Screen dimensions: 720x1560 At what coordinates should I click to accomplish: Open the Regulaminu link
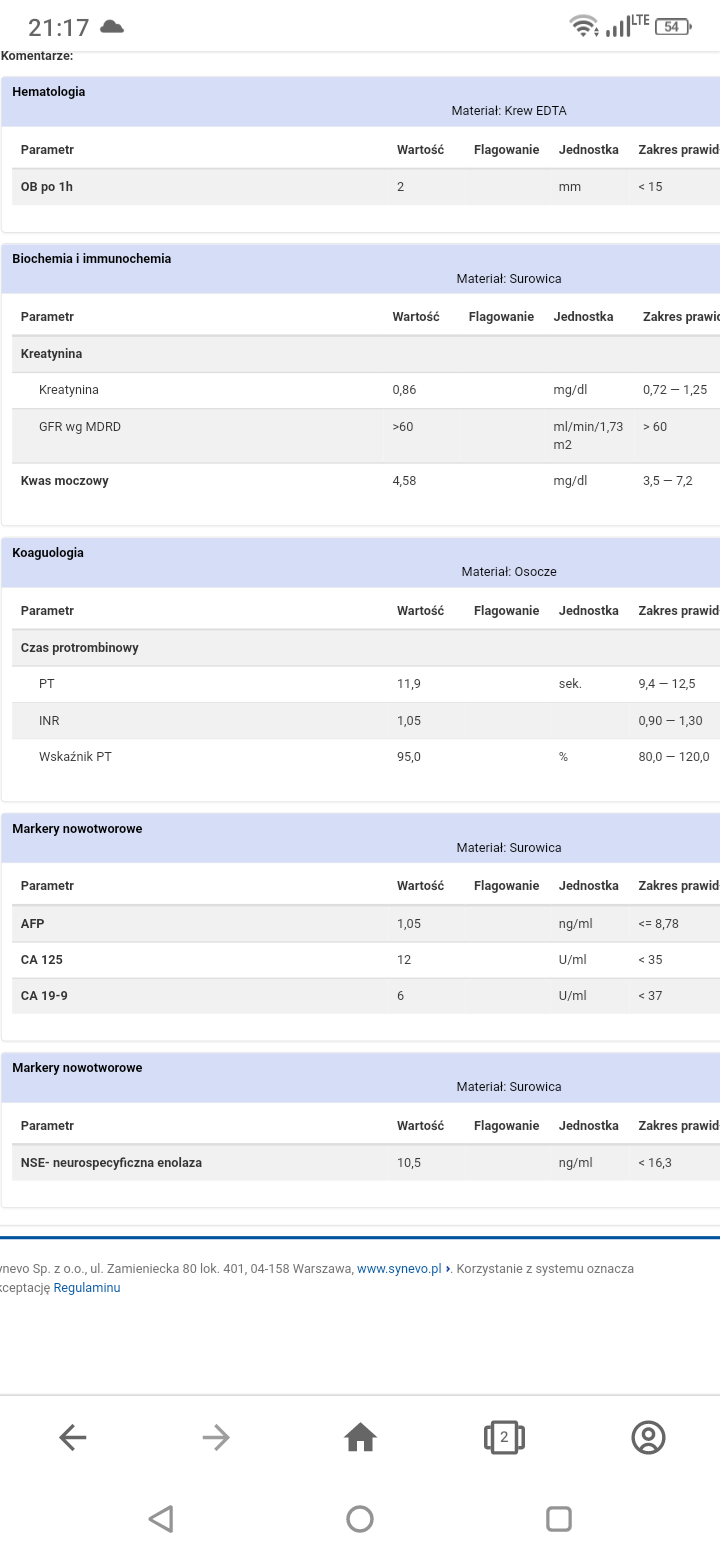pos(86,1288)
